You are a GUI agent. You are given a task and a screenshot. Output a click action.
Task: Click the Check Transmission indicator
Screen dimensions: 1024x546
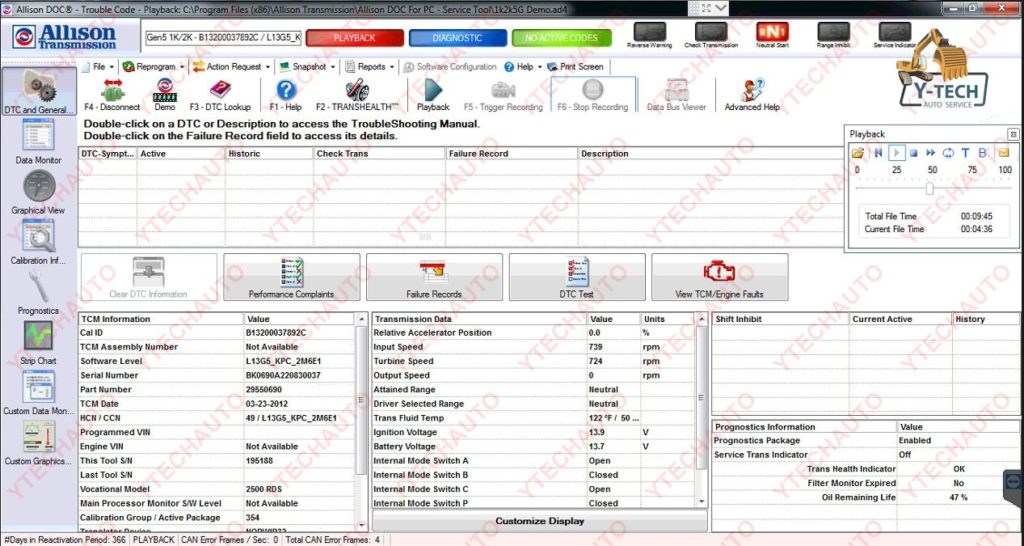tap(711, 35)
